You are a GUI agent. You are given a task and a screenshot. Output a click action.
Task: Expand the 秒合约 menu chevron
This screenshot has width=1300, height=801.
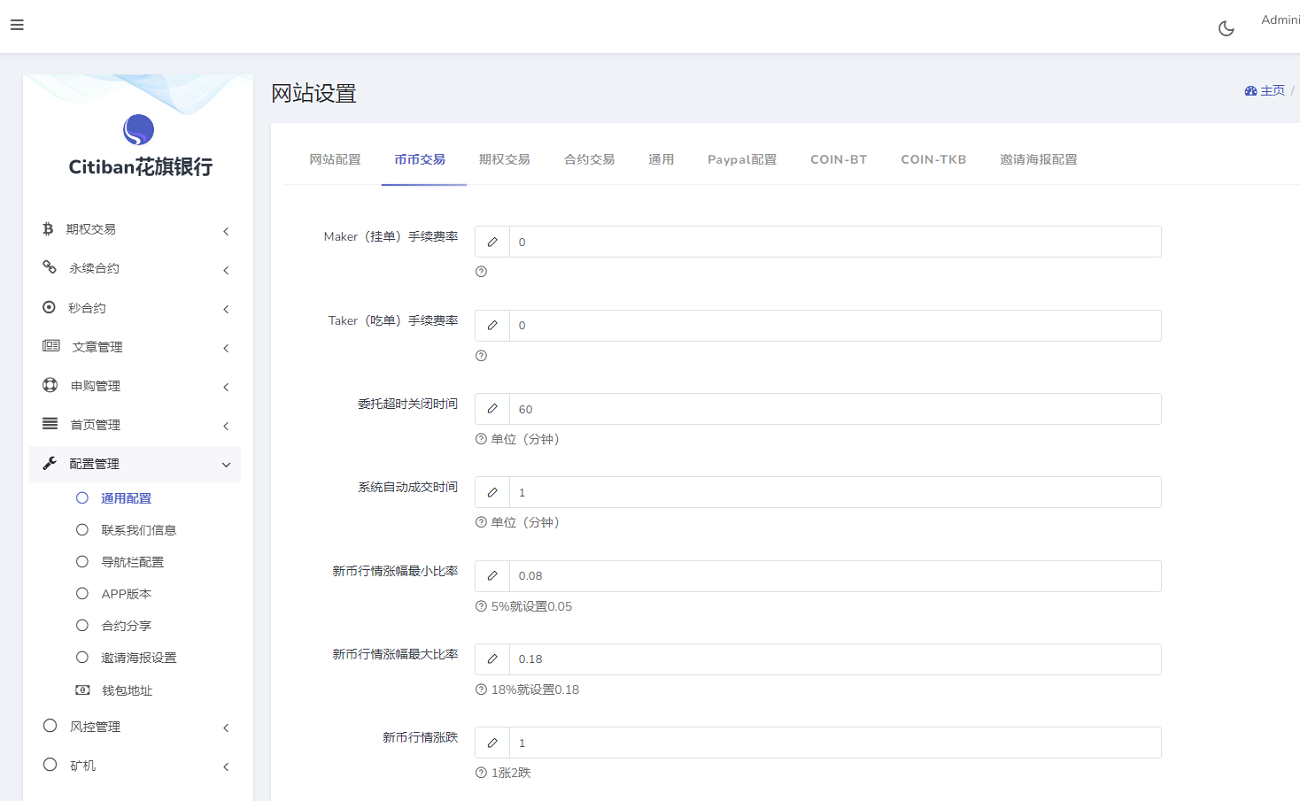[226, 309]
